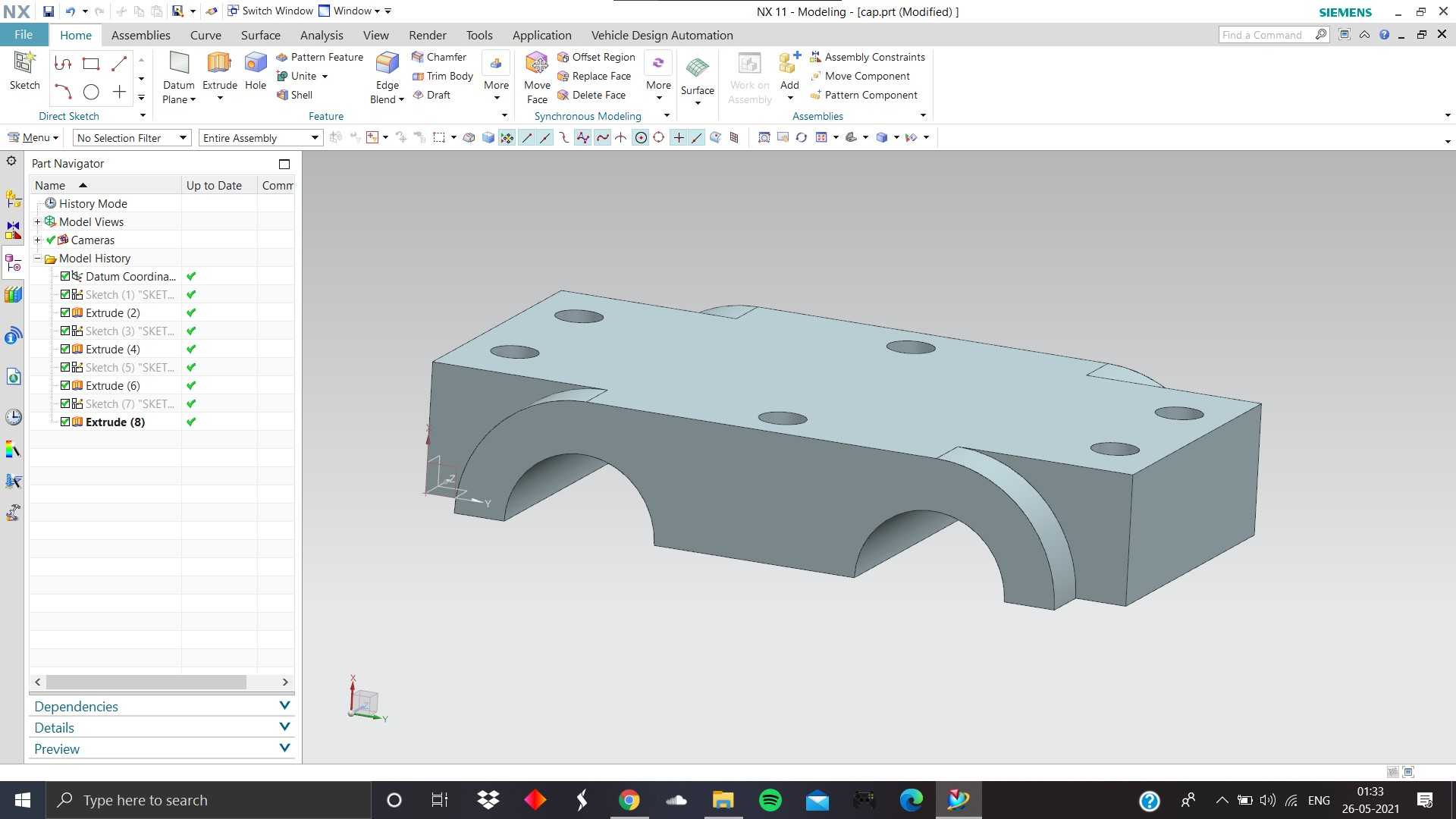Click the Shell feature tool
This screenshot has height=819, width=1456.
click(x=294, y=95)
